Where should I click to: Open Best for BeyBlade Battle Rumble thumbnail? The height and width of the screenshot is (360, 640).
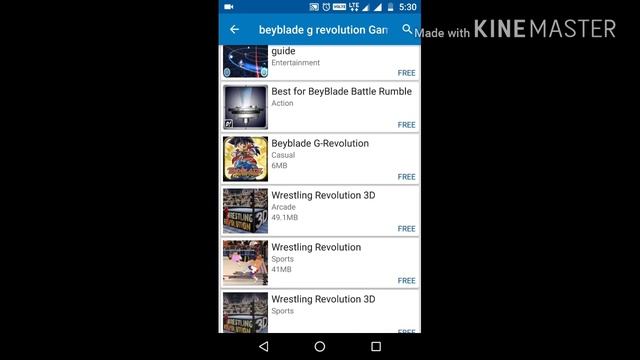[245, 107]
